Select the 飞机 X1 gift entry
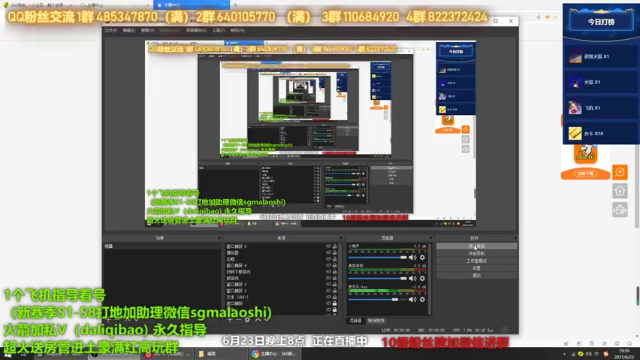The image size is (640, 360). 600,108
